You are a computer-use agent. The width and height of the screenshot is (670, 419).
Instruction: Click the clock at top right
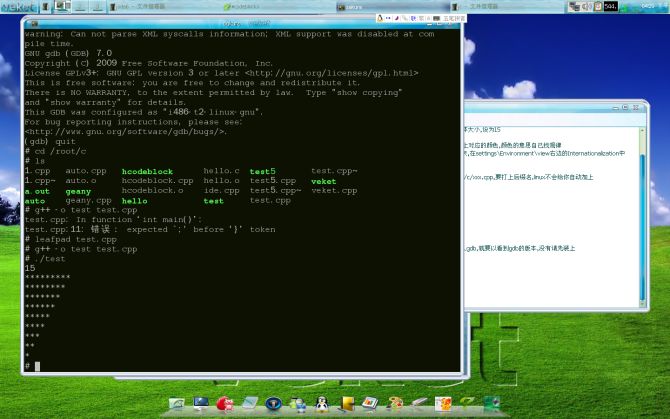point(648,6)
